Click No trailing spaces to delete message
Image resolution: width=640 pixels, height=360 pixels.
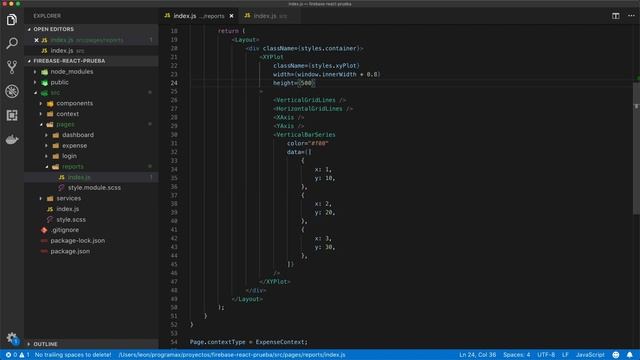coord(73,355)
